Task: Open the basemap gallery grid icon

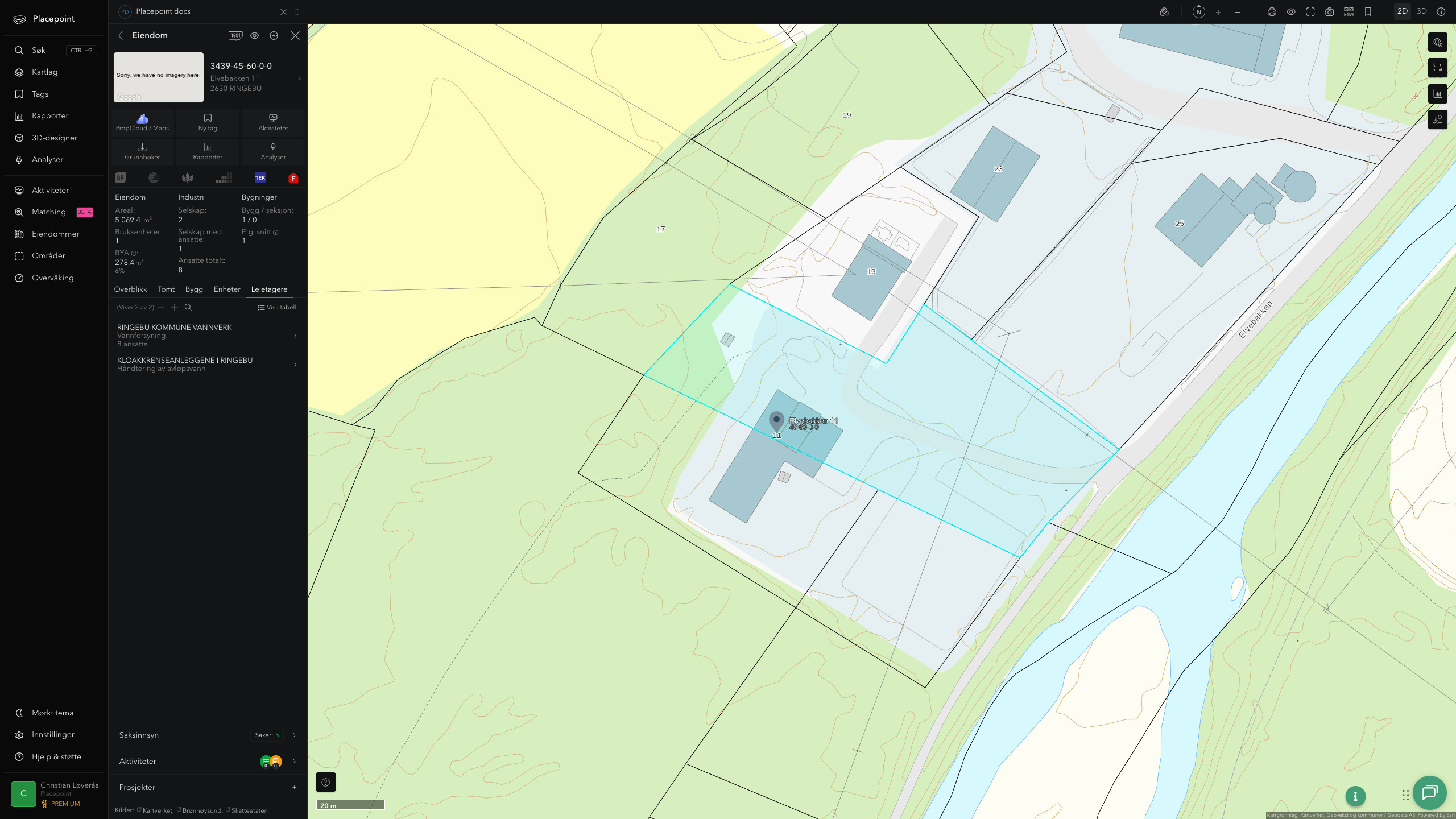Action: [x=1349, y=12]
